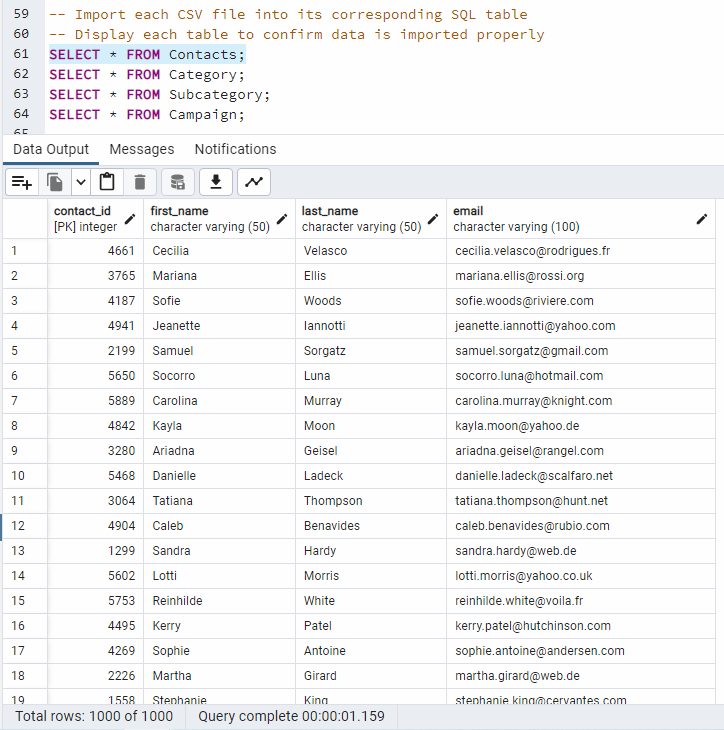The image size is (724, 730).
Task: Click email cell cecilia.velasco@rodrigues.fr
Action: click(581, 251)
